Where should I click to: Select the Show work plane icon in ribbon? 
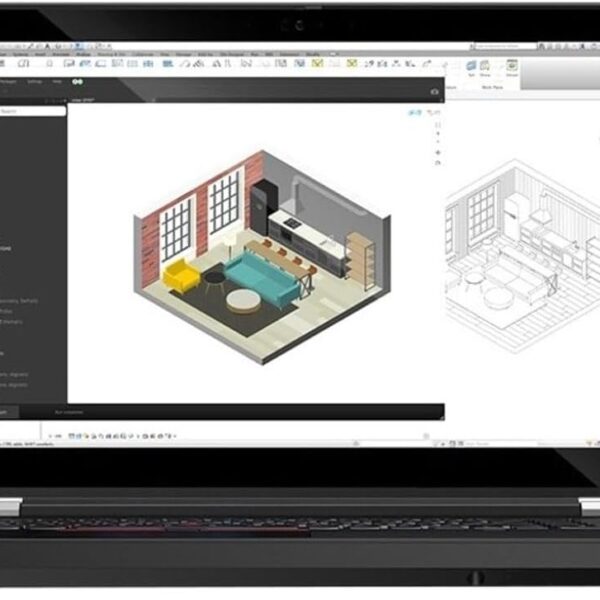pos(485,68)
